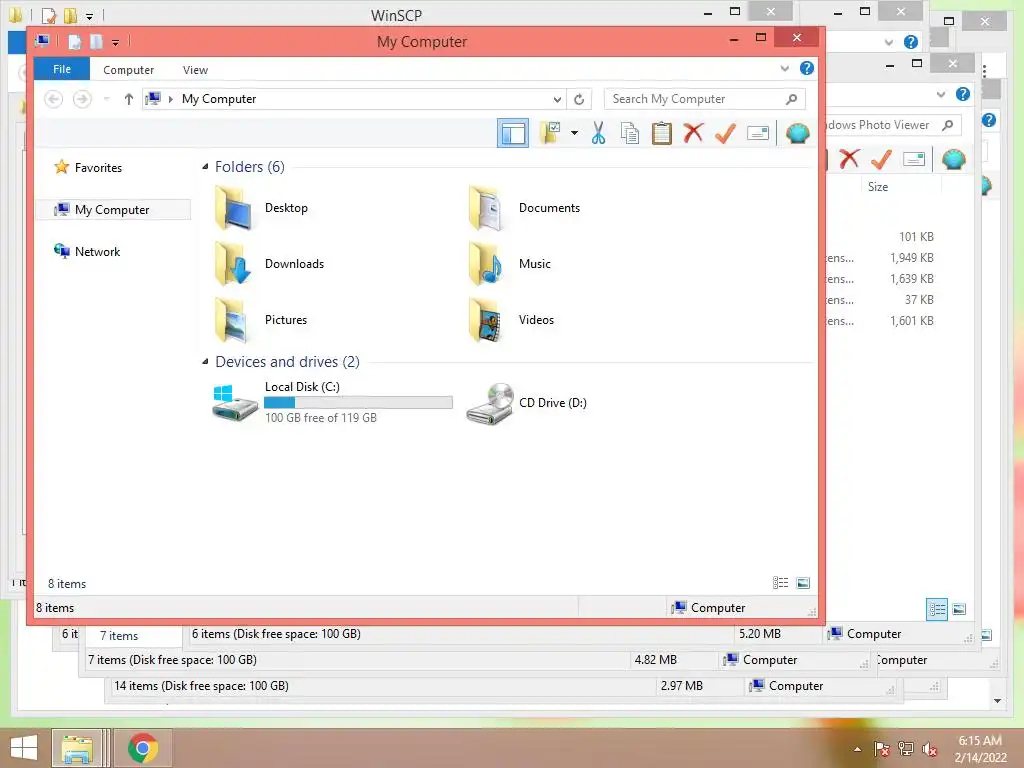Click Rename card icon in background window
Screen dimensions: 1024x768
(x=914, y=159)
